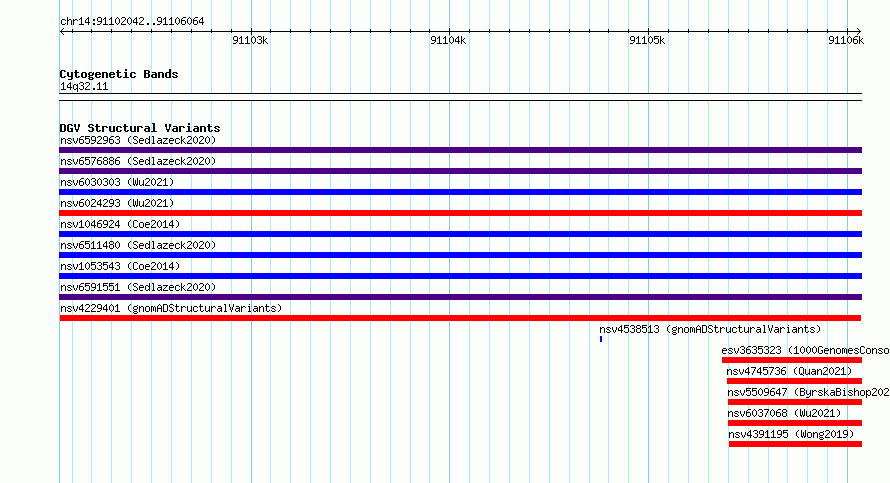This screenshot has width=890, height=483.
Task: Open variant label nsv4229401 (gnomADStructuralVariants)
Action: coord(171,308)
